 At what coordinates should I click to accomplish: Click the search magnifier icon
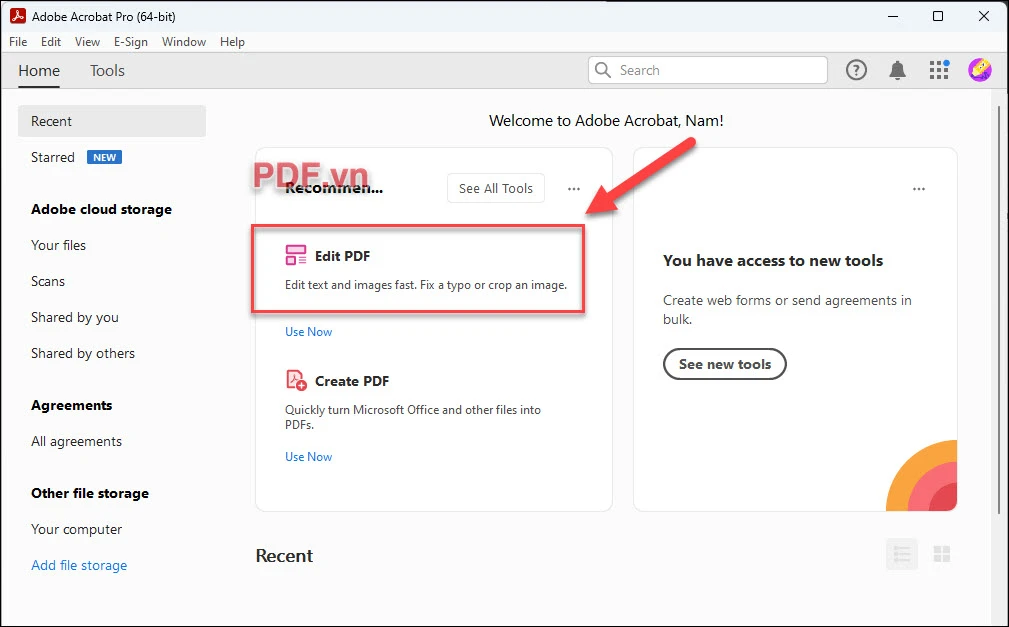click(x=602, y=70)
